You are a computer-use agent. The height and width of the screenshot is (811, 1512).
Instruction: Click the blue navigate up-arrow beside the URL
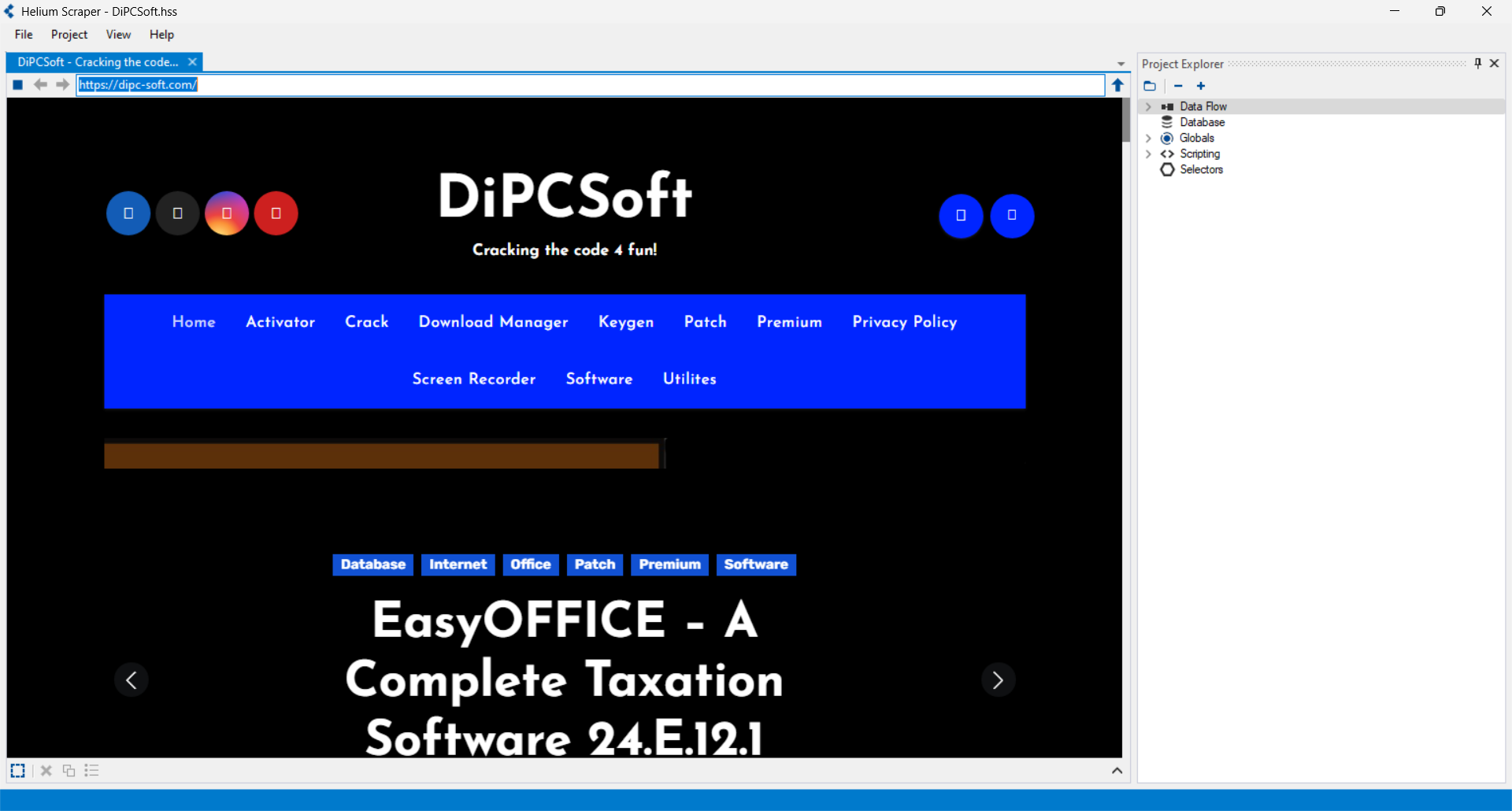click(x=1117, y=85)
